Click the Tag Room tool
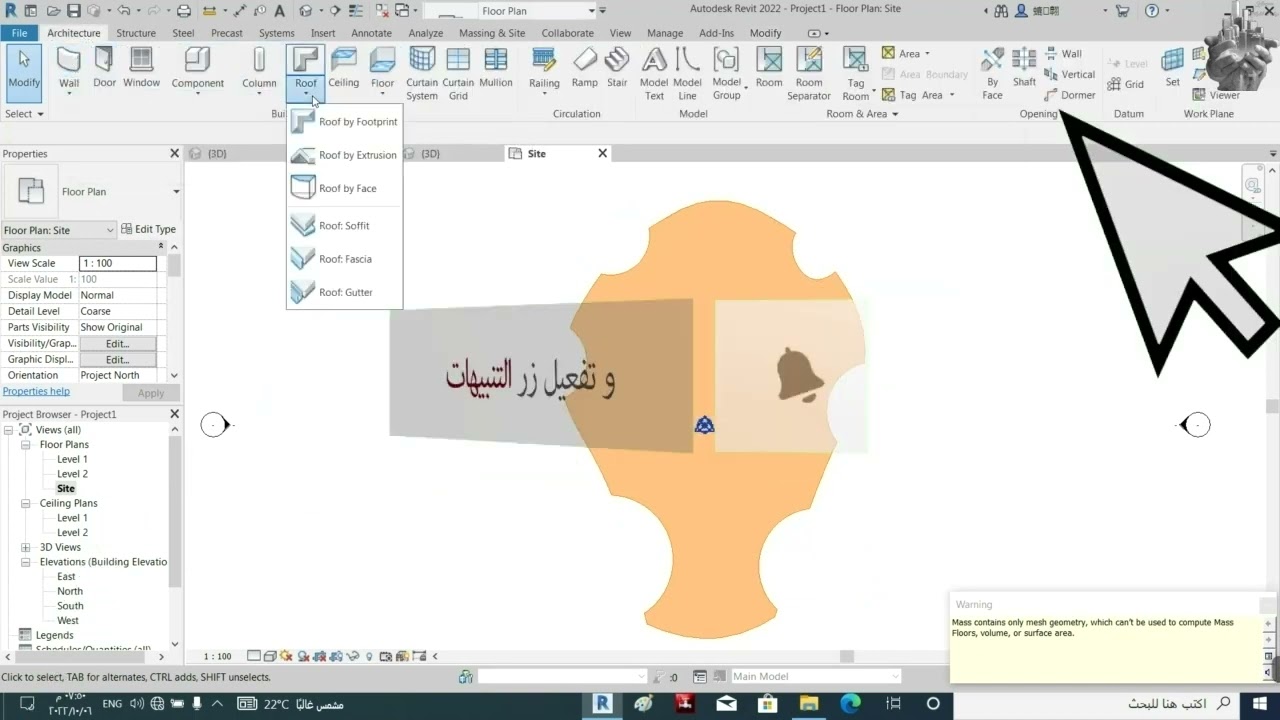The image size is (1280, 720). tap(855, 74)
